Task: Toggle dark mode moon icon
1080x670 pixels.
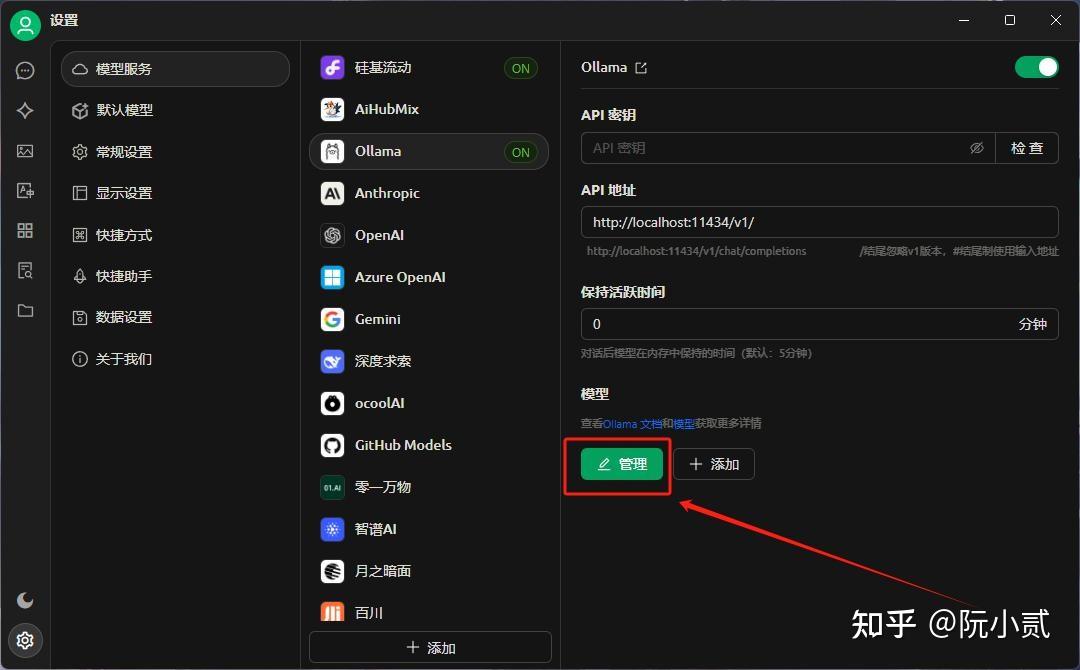Action: [25, 600]
